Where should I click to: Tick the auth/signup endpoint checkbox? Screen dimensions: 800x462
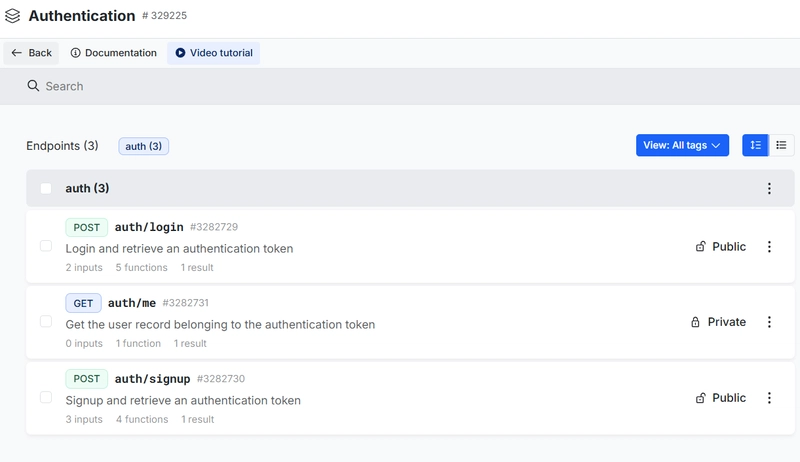pyautogui.click(x=46, y=397)
